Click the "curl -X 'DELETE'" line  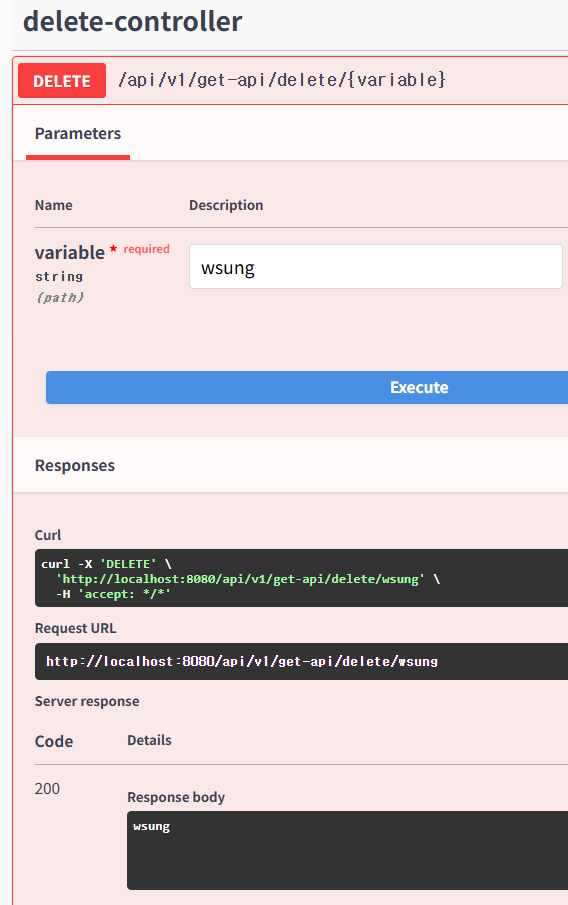106,564
